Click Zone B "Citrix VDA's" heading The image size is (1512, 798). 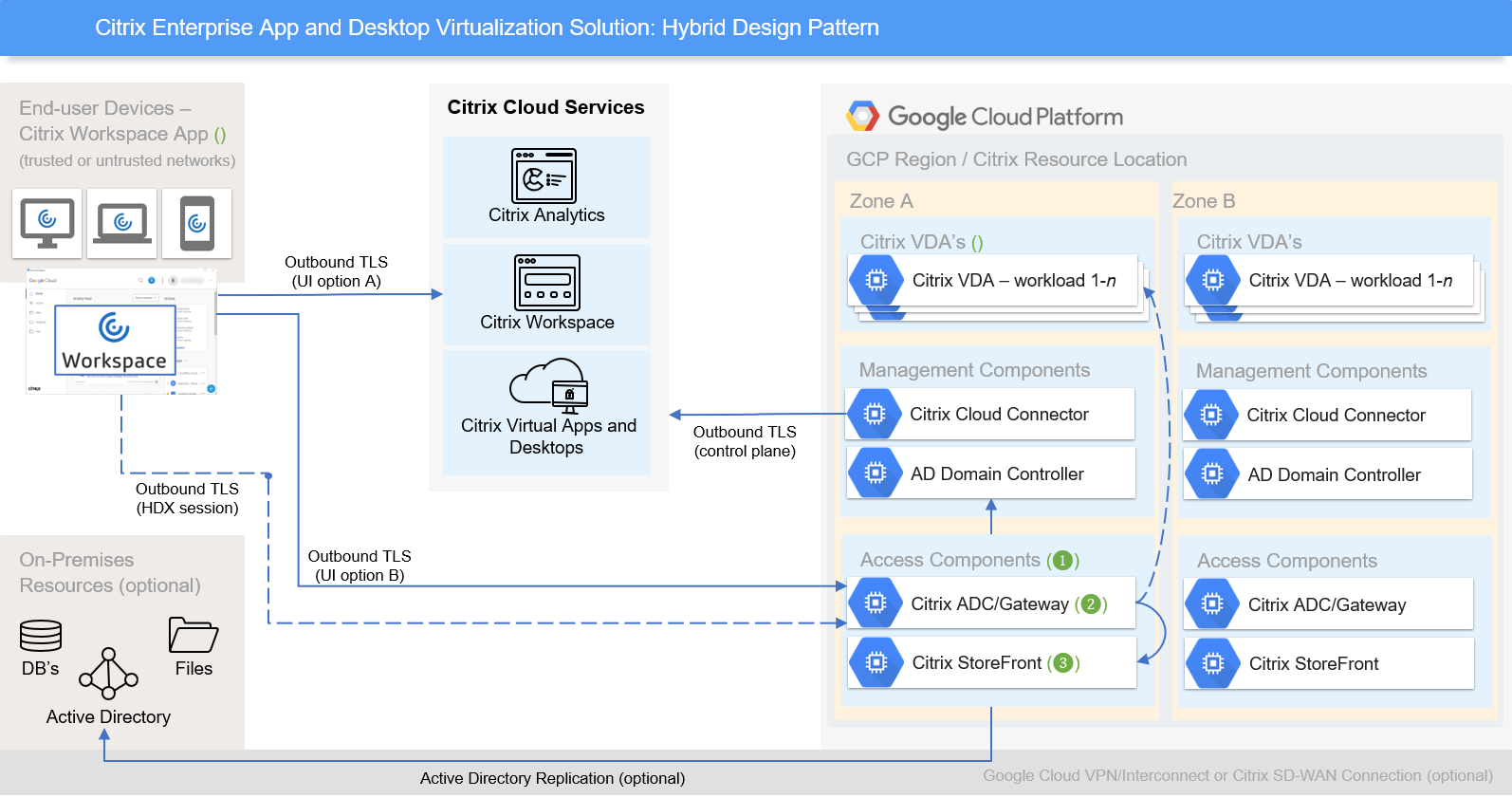click(1249, 242)
